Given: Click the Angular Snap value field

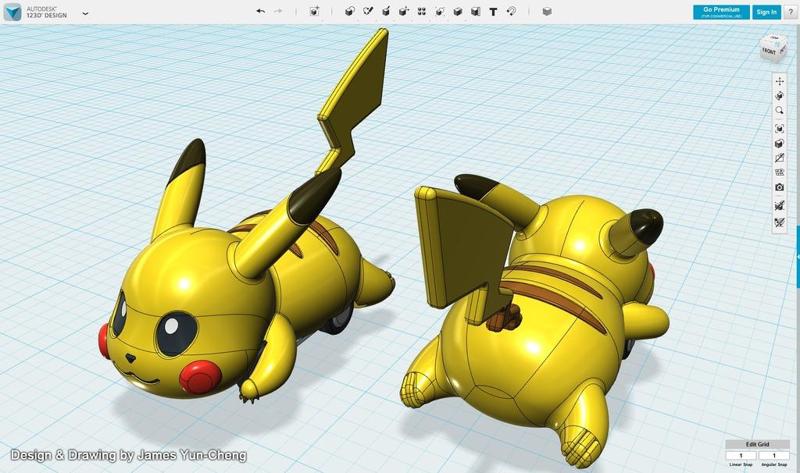Looking at the screenshot, I should pyautogui.click(x=773, y=455).
